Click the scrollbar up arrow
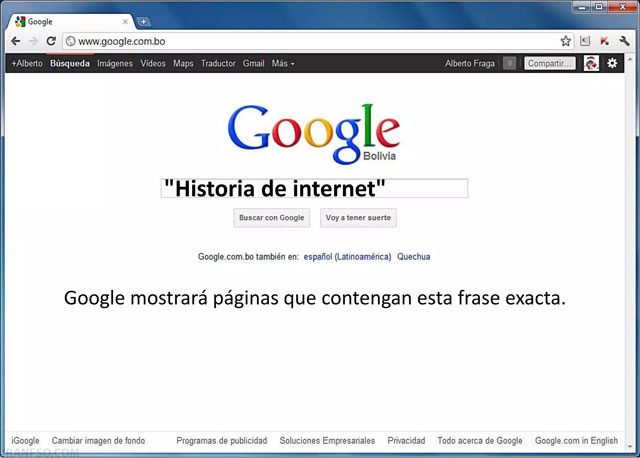The image size is (640, 458). [x=629, y=59]
